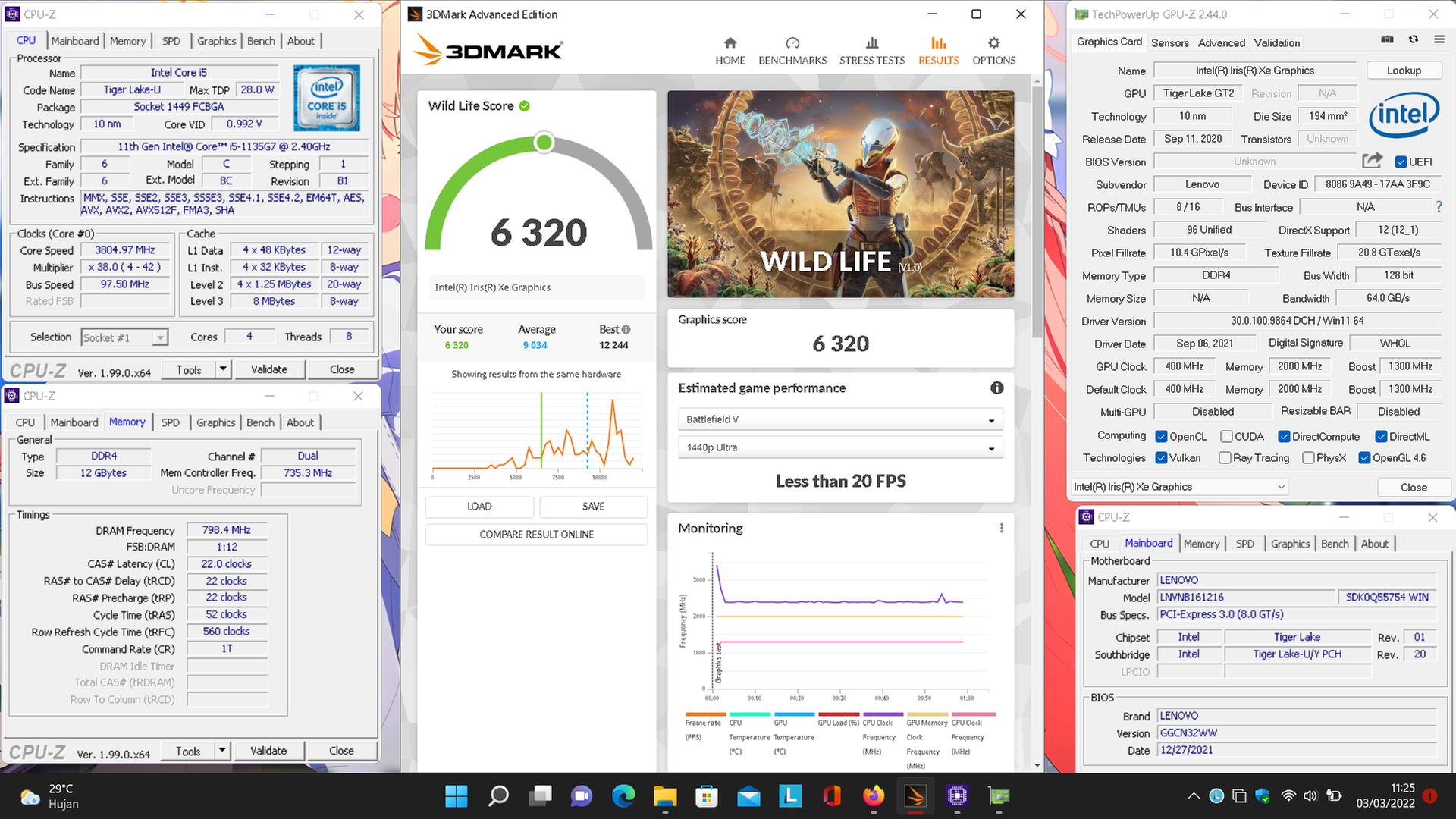1456x819 pixels.
Task: Click the Intel Core i5 badge in CPU-Z
Action: click(x=327, y=98)
